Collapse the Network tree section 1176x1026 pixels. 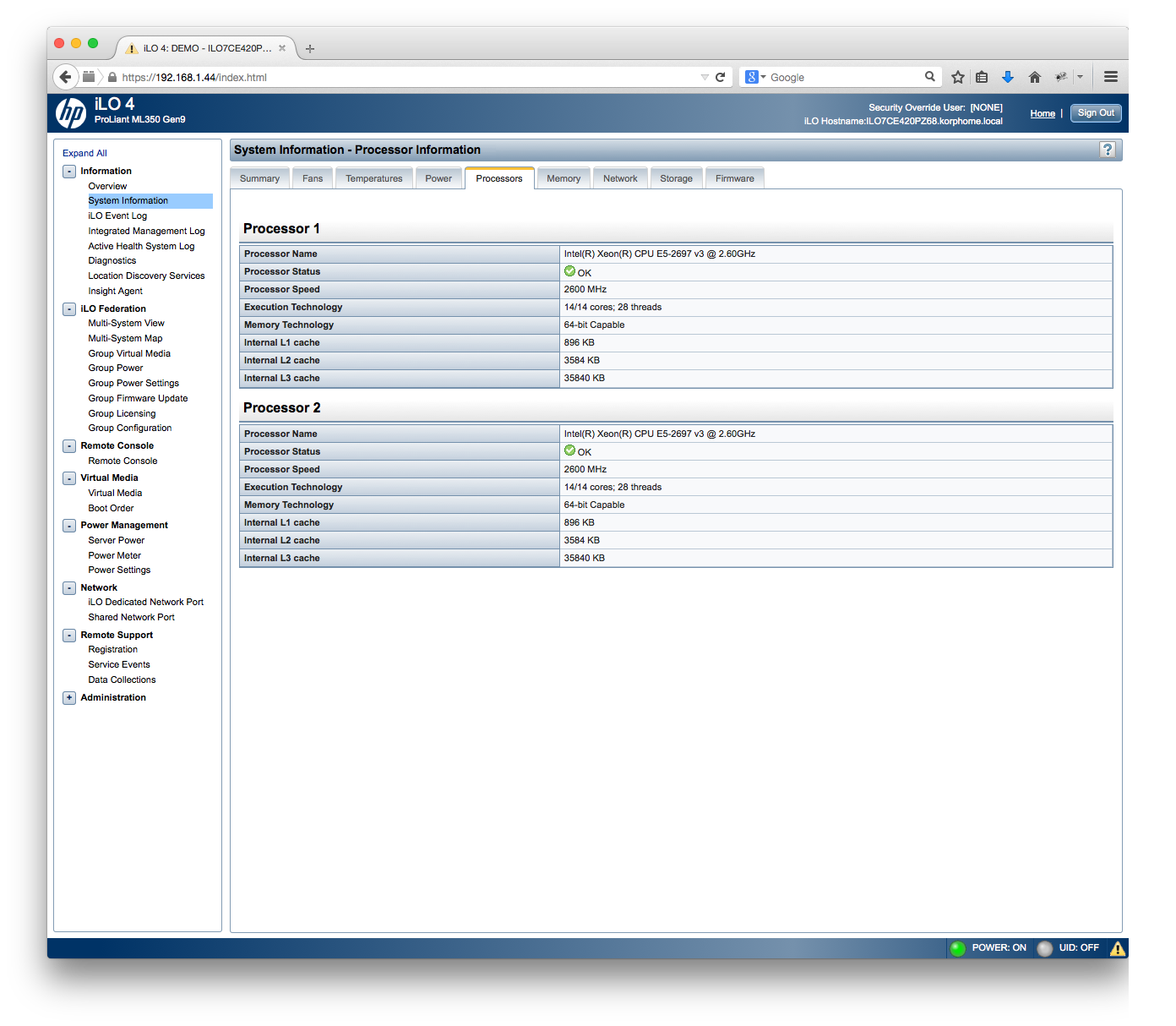[x=69, y=588]
